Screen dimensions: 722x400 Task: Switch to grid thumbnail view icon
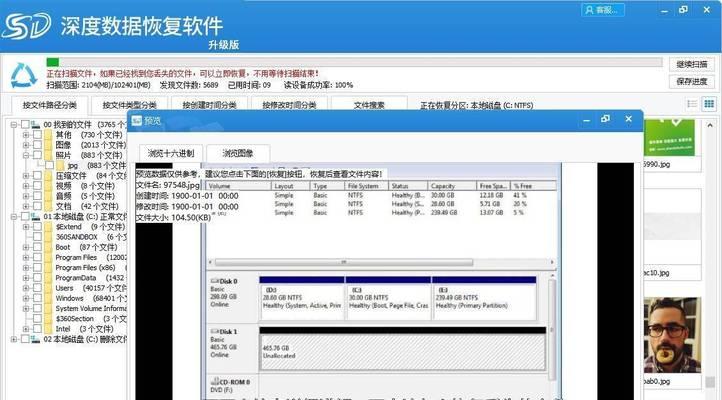709,104
